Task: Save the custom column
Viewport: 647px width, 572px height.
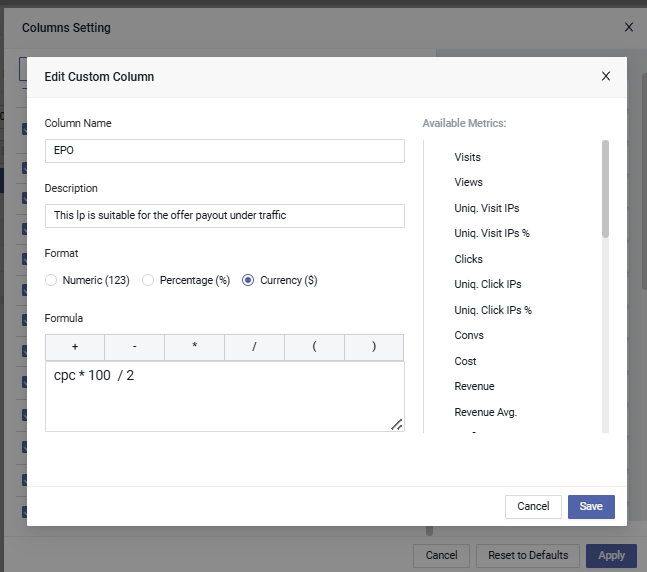Action: 591,507
